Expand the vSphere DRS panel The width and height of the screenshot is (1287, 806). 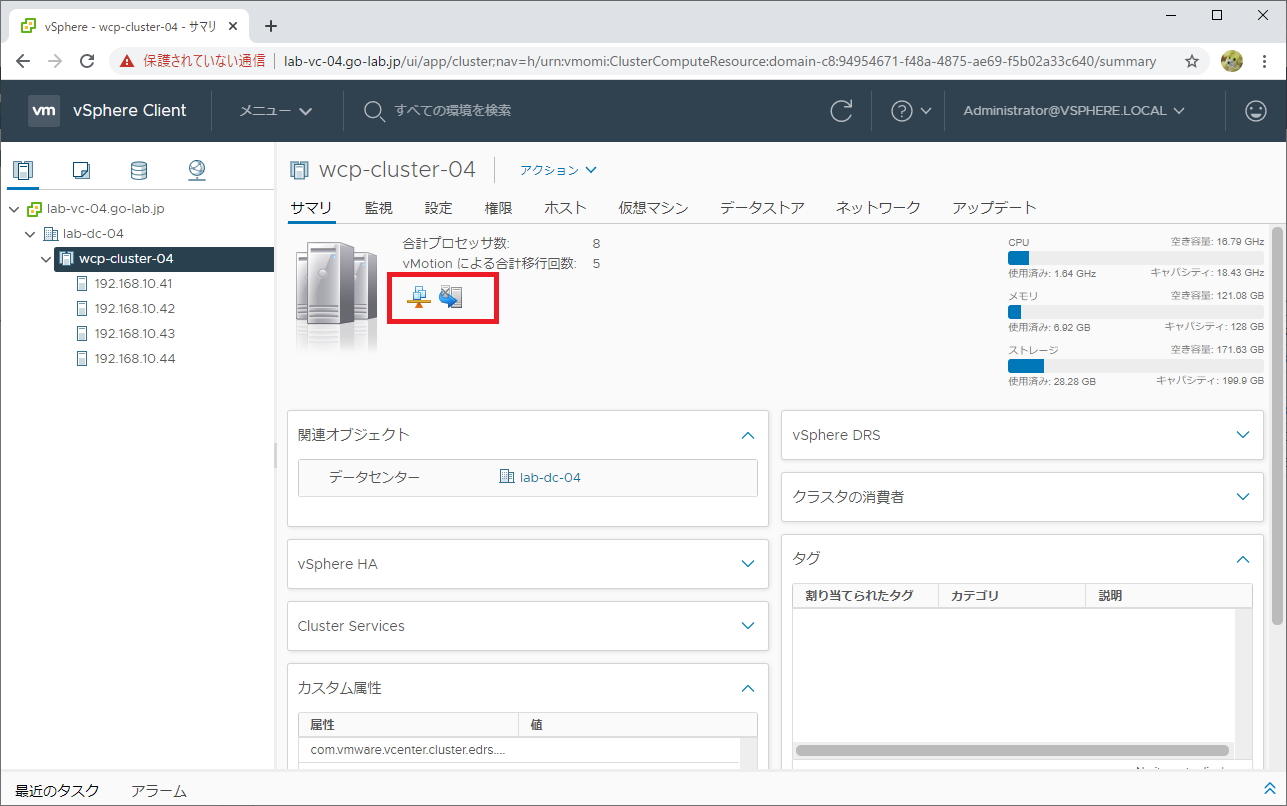coord(1243,435)
